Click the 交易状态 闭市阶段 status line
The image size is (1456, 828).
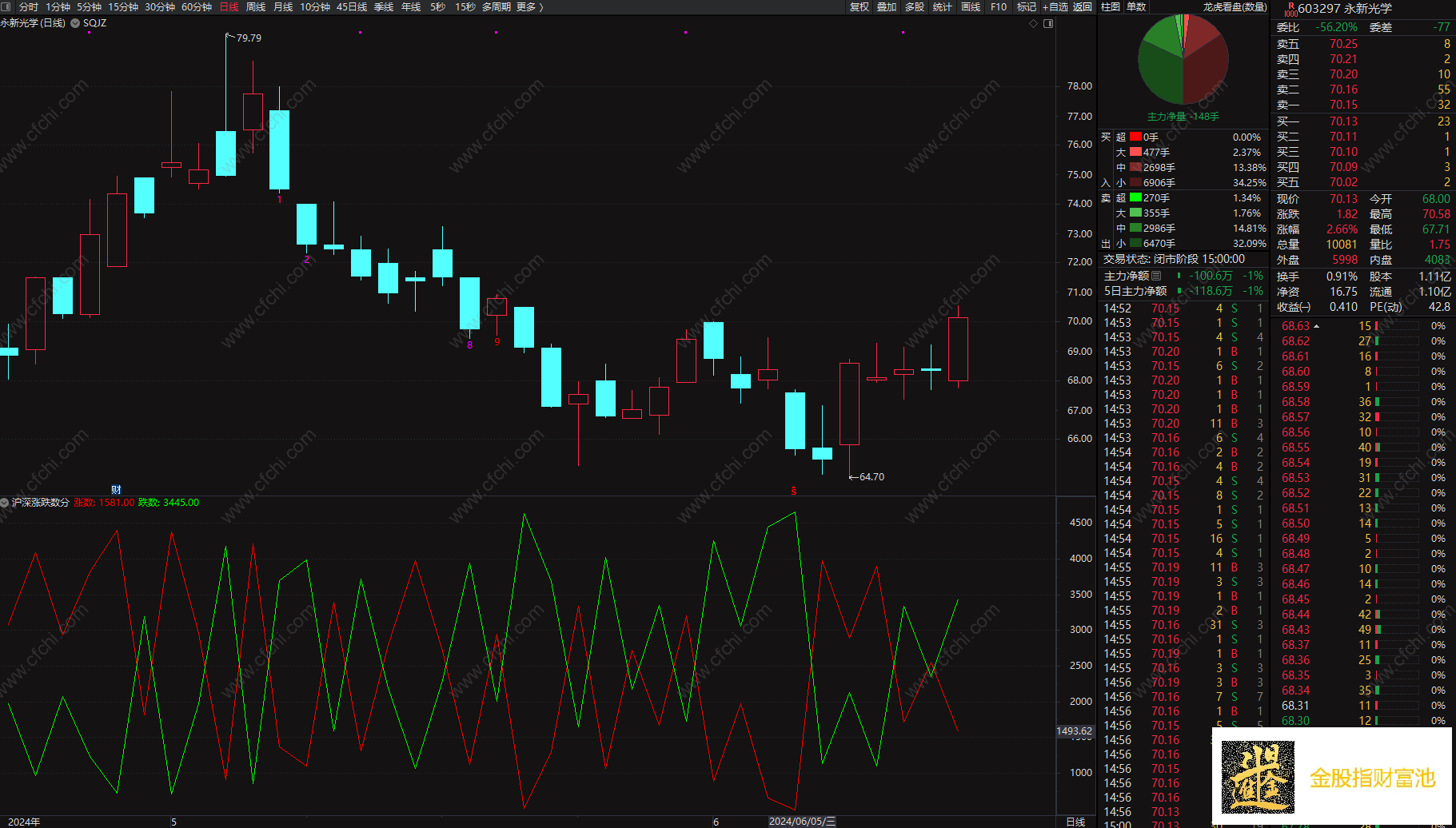[x=1174, y=259]
